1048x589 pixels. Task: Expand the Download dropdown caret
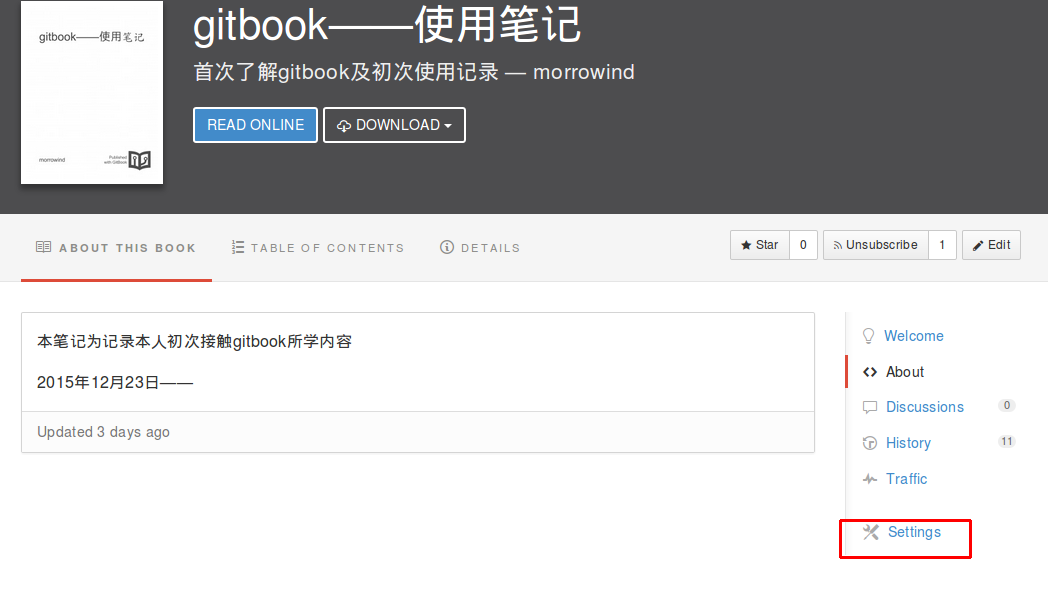pos(448,126)
